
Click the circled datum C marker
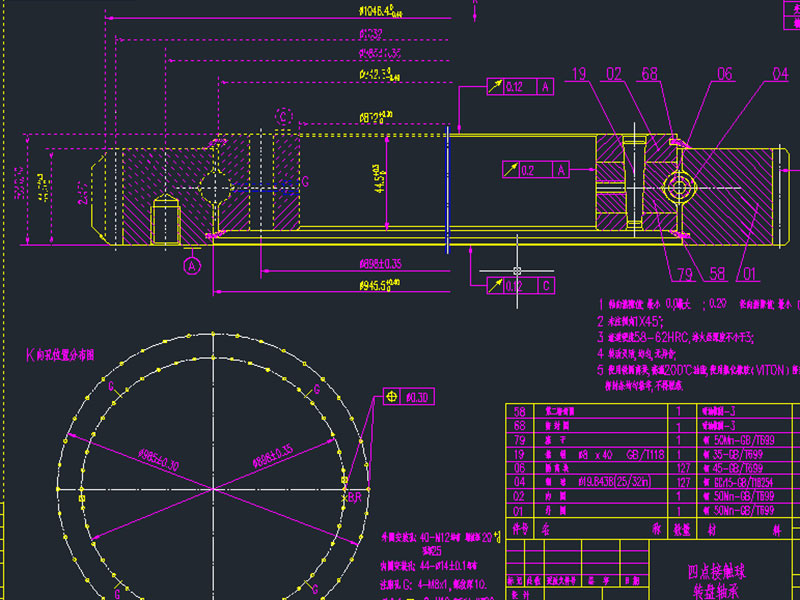(285, 116)
